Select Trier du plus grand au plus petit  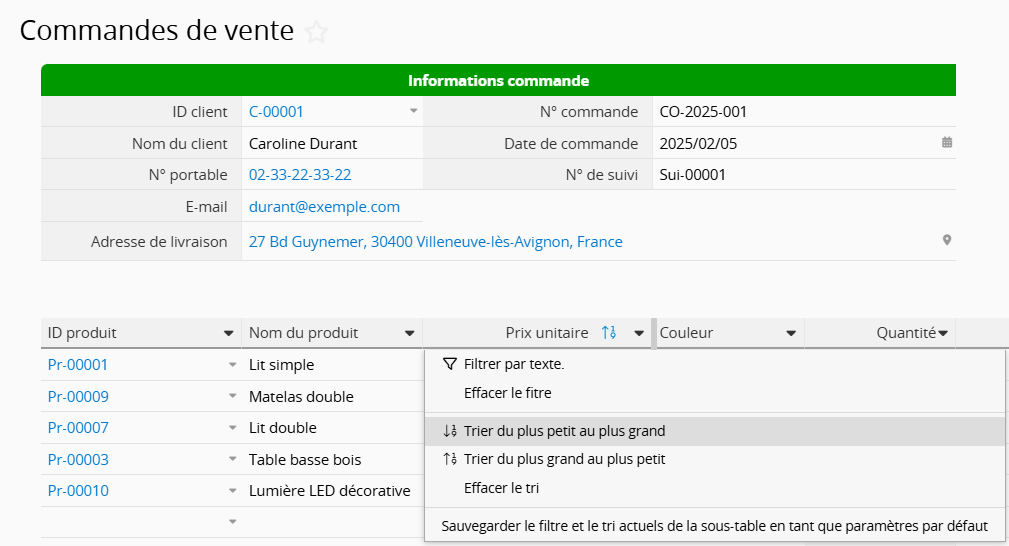[x=564, y=459]
